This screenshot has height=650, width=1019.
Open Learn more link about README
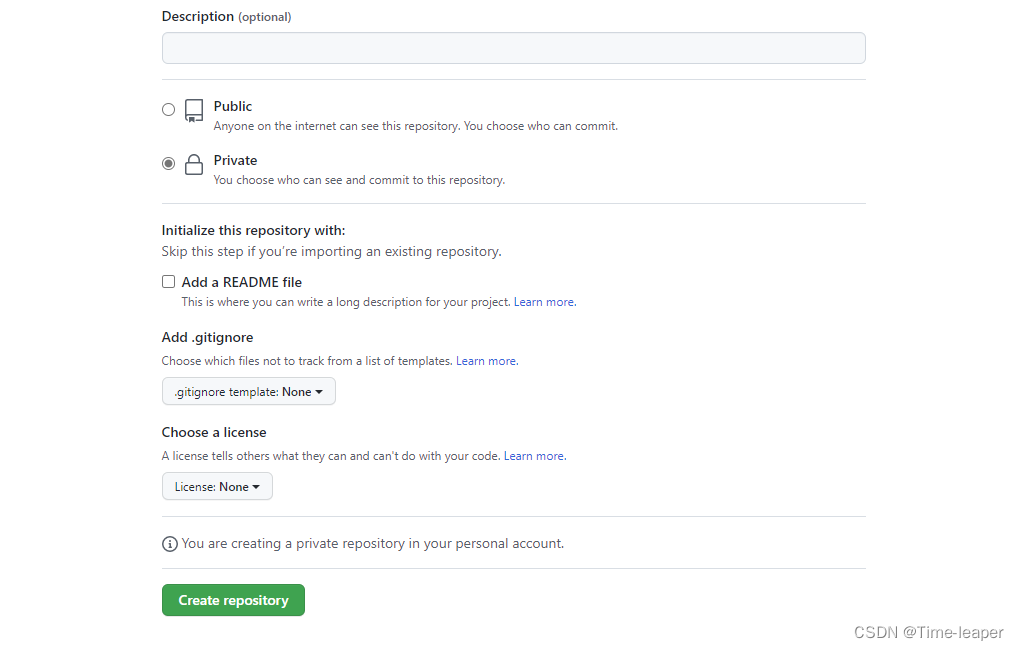[x=545, y=302]
